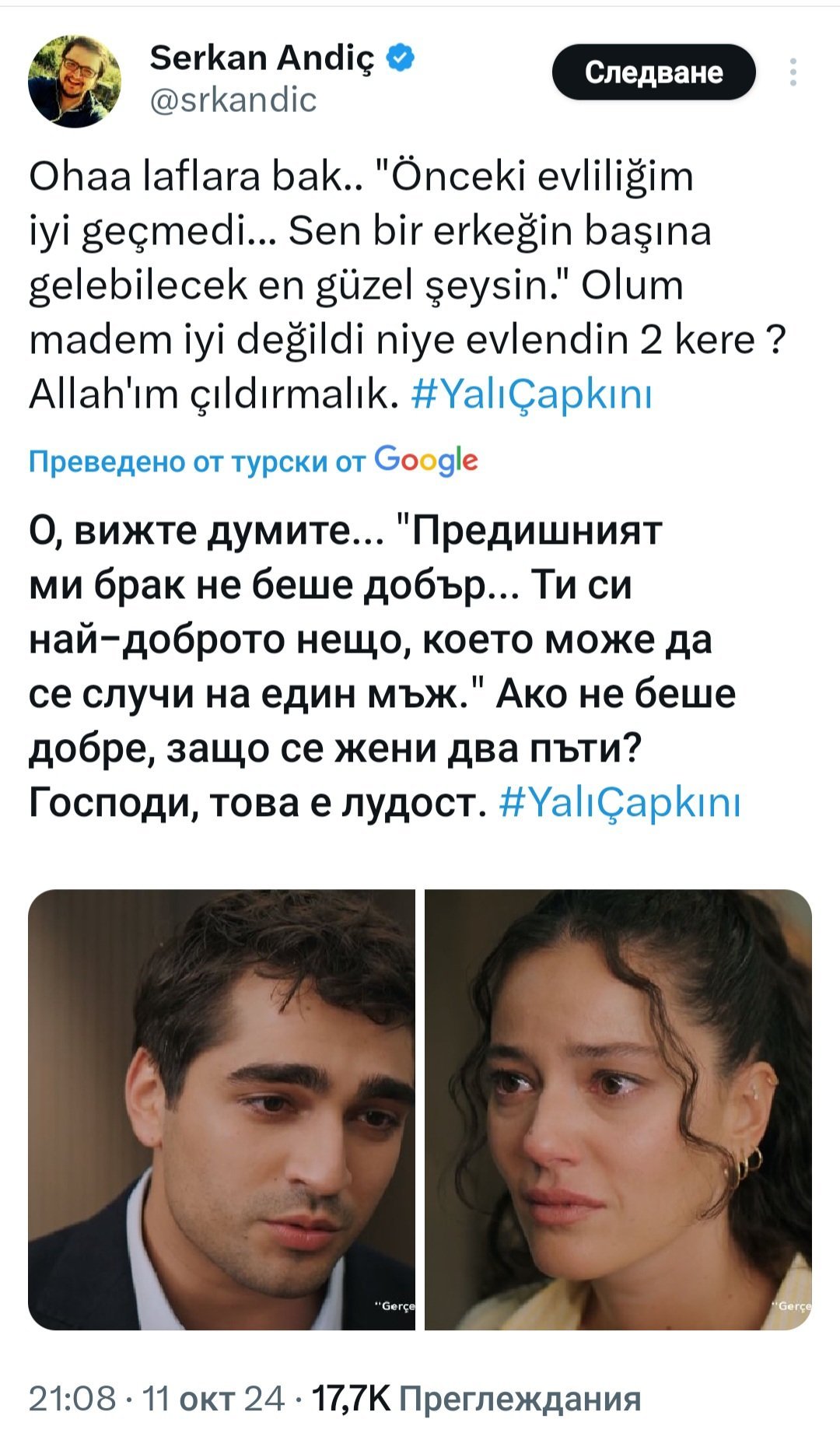840x1440 pixels.
Task: Click the 21:08 timestamp
Action: click(x=72, y=1398)
